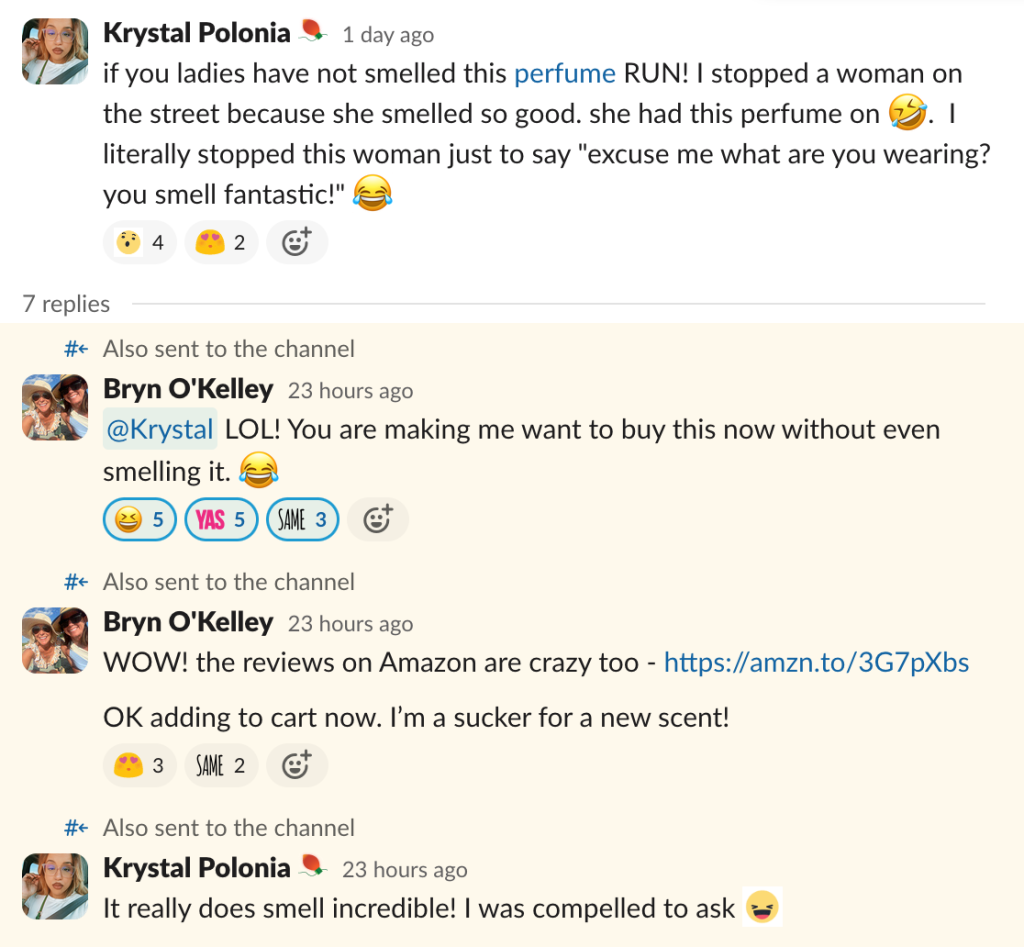Open the perfume link

(564, 73)
